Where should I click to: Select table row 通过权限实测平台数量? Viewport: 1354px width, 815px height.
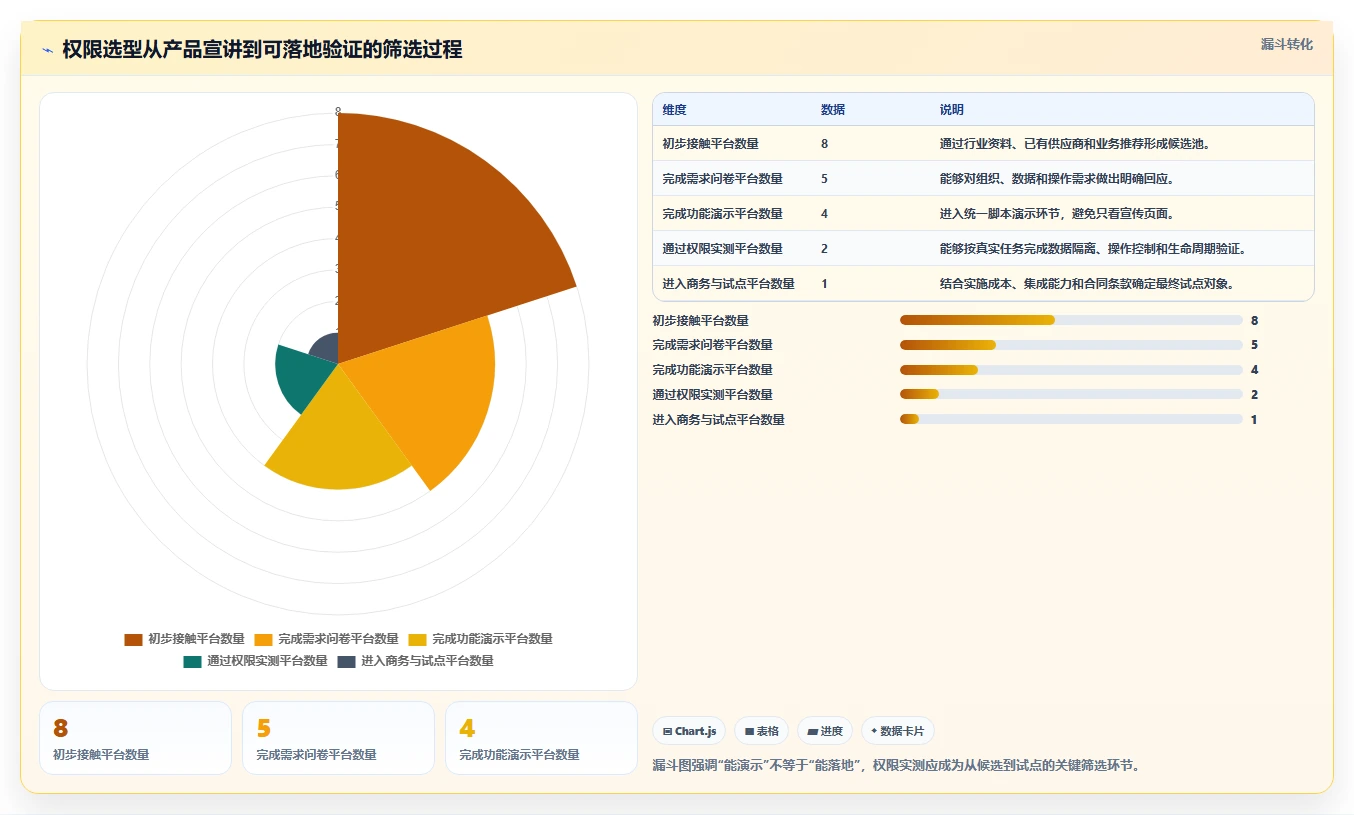tap(983, 249)
